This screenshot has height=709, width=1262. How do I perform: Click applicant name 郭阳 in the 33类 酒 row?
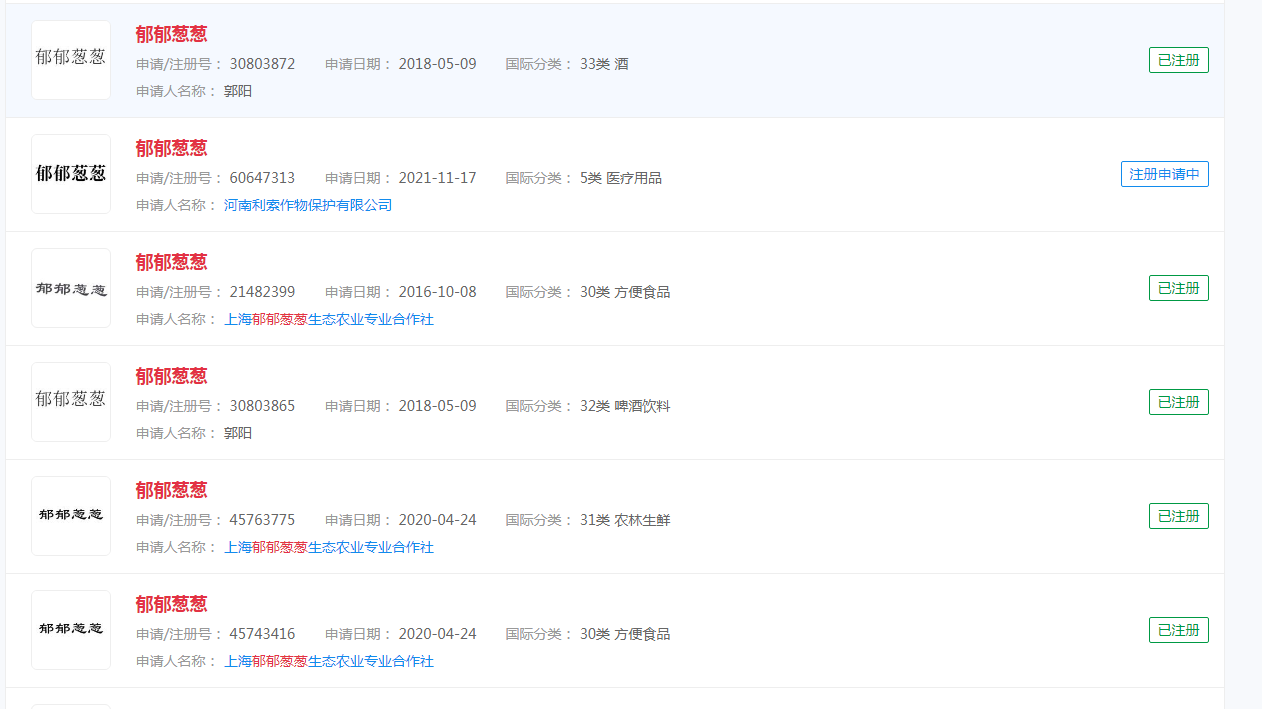pyautogui.click(x=237, y=91)
